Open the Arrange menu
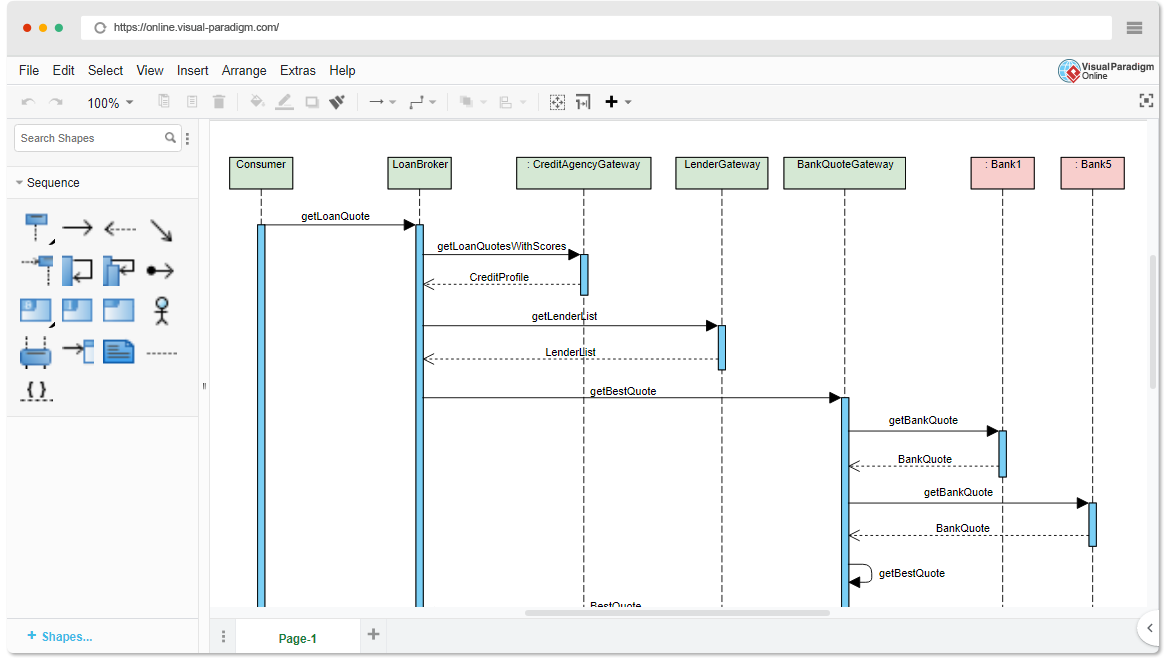 244,70
